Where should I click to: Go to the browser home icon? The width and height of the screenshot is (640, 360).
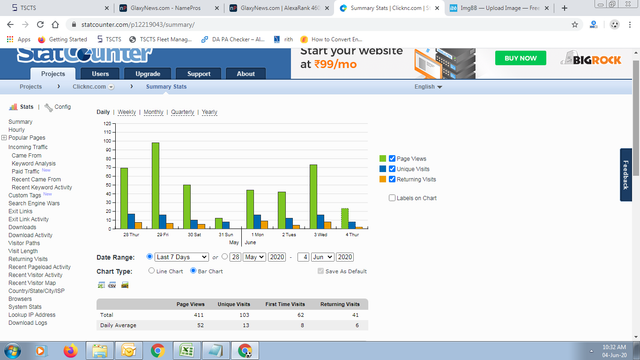tap(55, 24)
